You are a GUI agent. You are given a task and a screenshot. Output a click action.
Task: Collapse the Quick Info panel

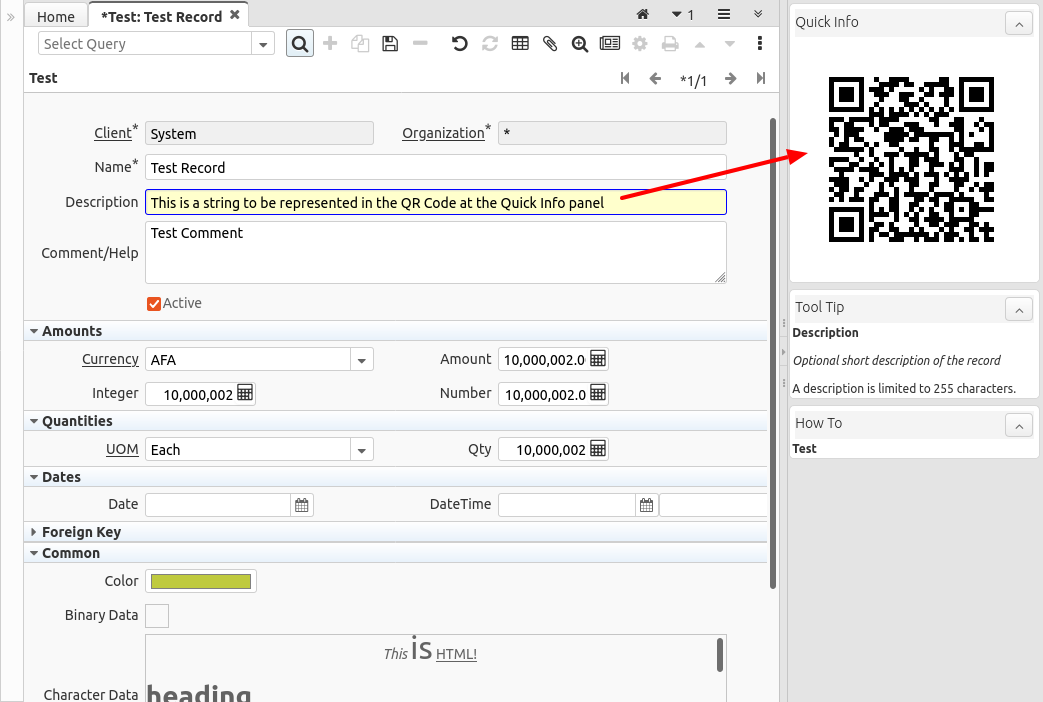pos(1017,23)
